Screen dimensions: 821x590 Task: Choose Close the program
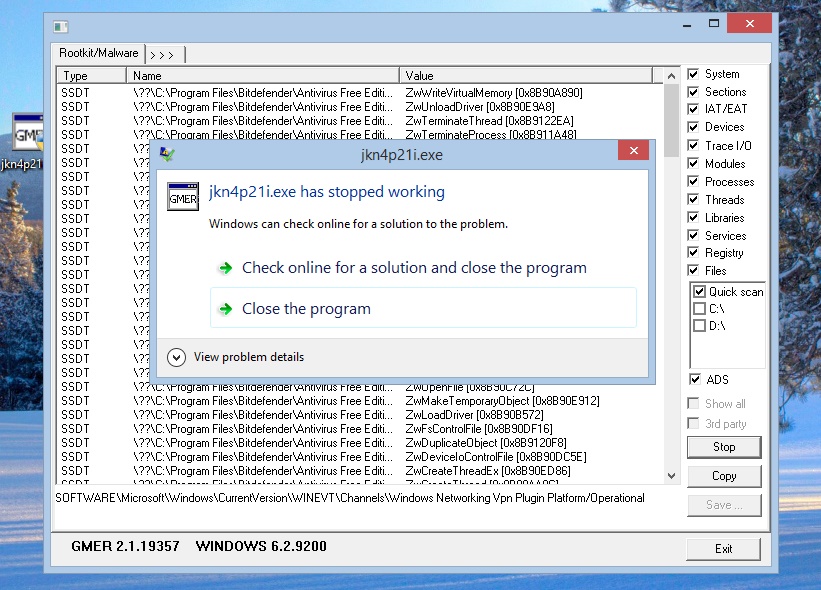(x=423, y=308)
